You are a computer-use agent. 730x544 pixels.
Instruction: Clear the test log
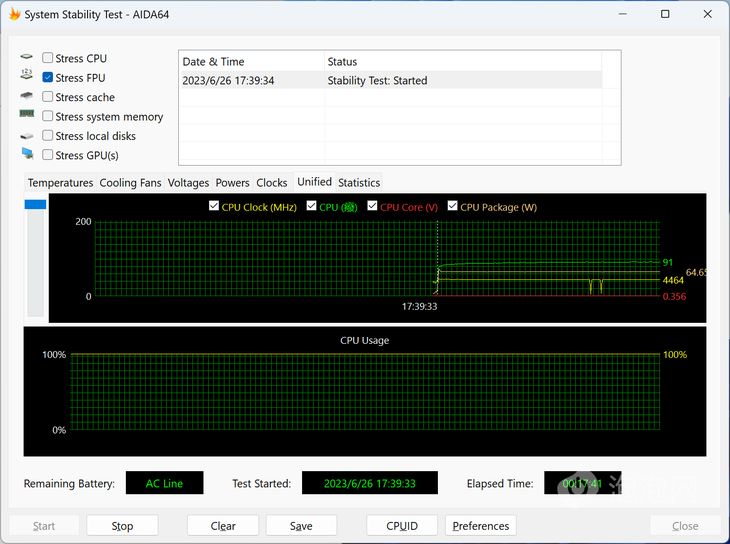pyautogui.click(x=223, y=526)
